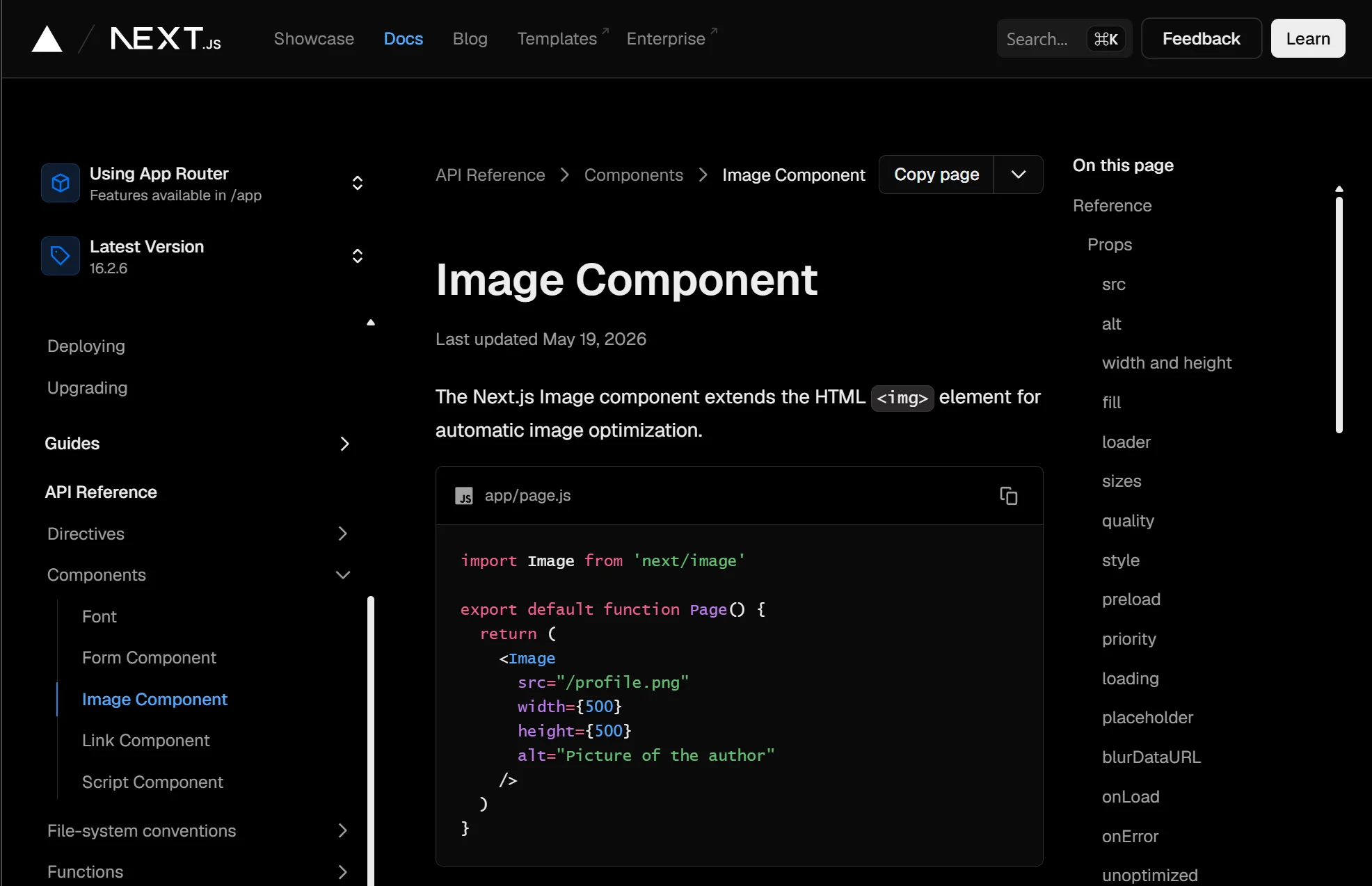Copy the app/page.js code snippet
The width and height of the screenshot is (1372, 886).
click(1008, 495)
